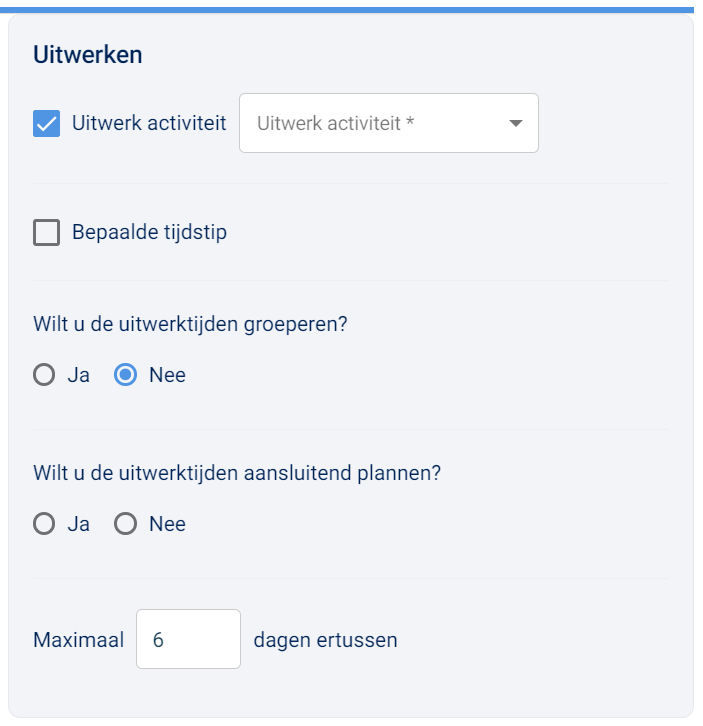Select Nee radio for uitwerktijden groeperen
The width and height of the screenshot is (703, 726).
[x=126, y=375]
